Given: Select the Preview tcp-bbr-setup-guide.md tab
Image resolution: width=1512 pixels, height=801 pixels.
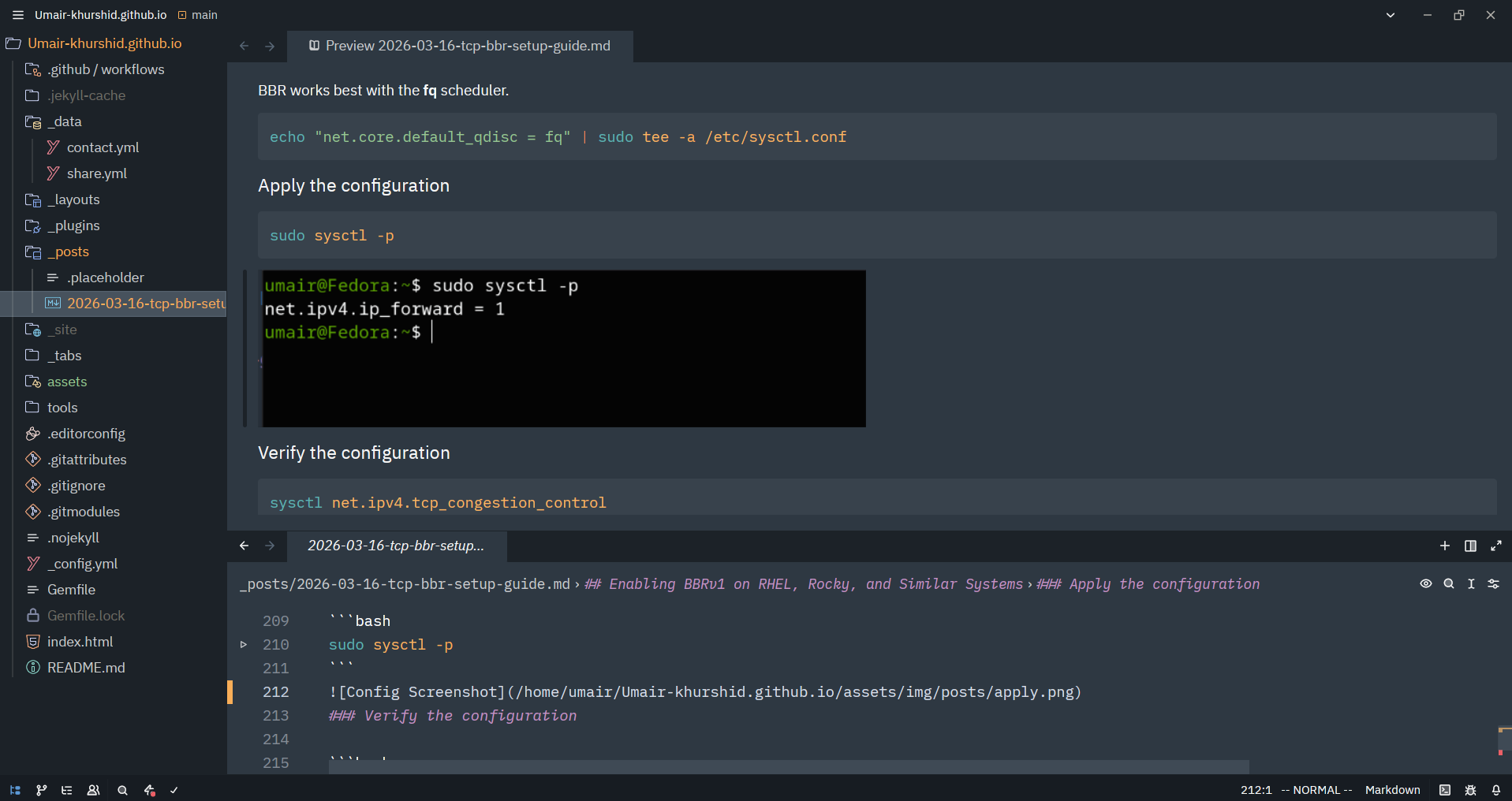Looking at the screenshot, I should click(460, 47).
